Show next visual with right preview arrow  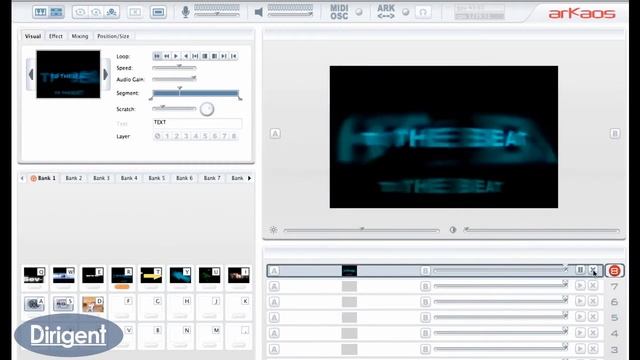point(106,74)
